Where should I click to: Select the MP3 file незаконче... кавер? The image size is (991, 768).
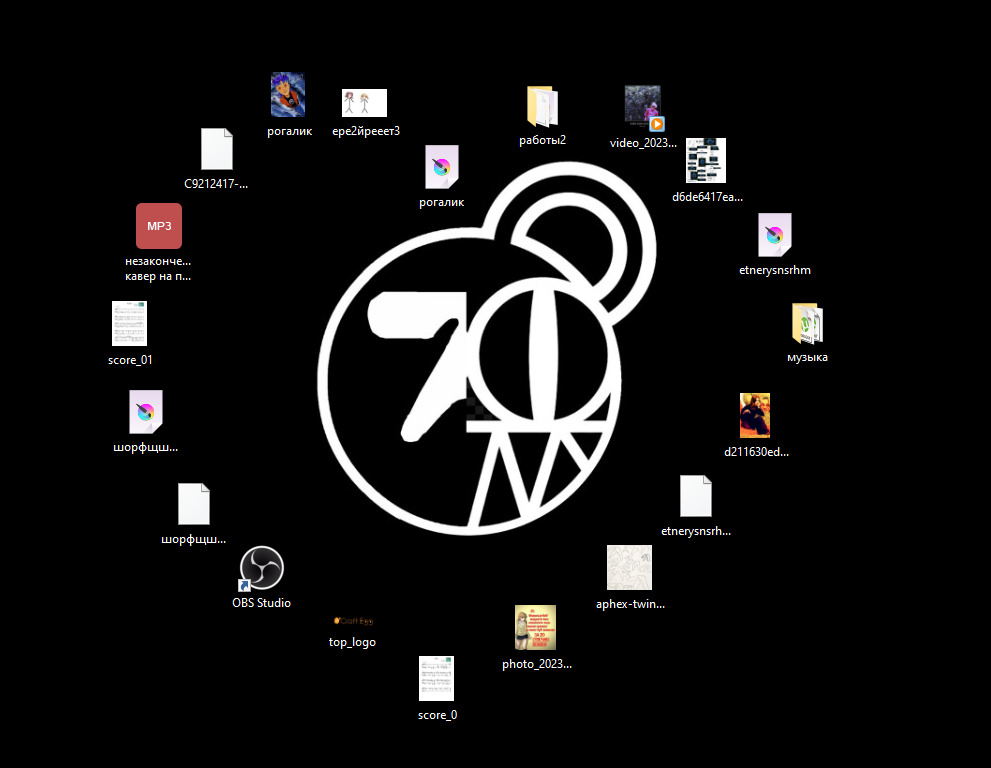(159, 226)
